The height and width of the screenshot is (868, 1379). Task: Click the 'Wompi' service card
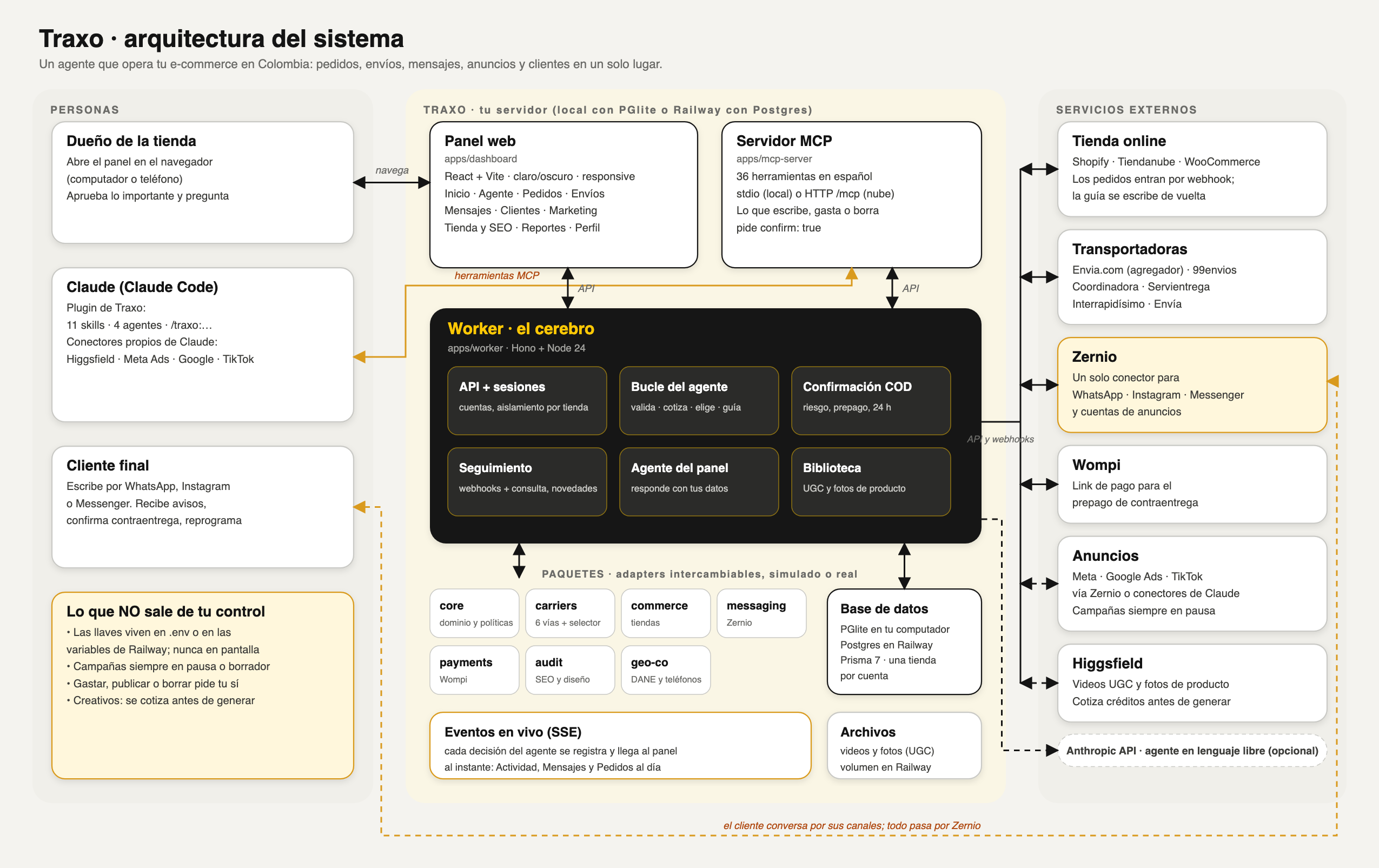[1192, 485]
